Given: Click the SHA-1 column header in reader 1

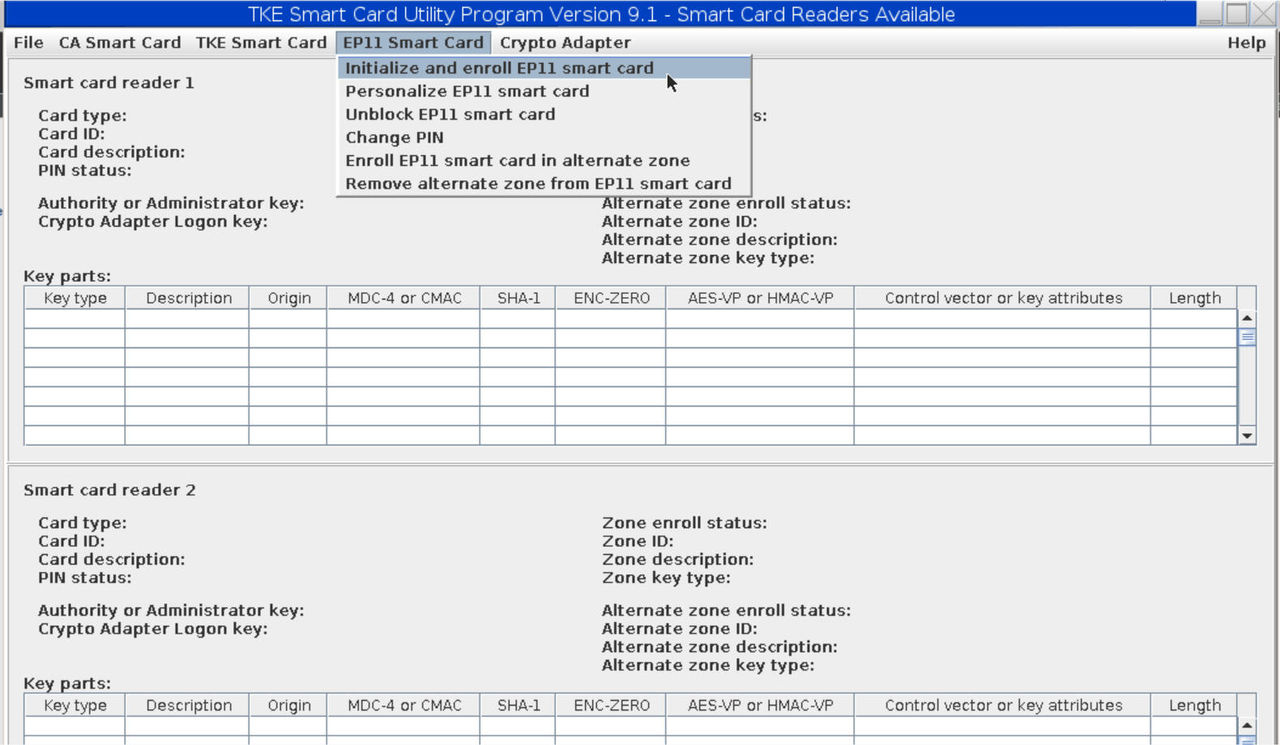Looking at the screenshot, I should click(x=518, y=298).
